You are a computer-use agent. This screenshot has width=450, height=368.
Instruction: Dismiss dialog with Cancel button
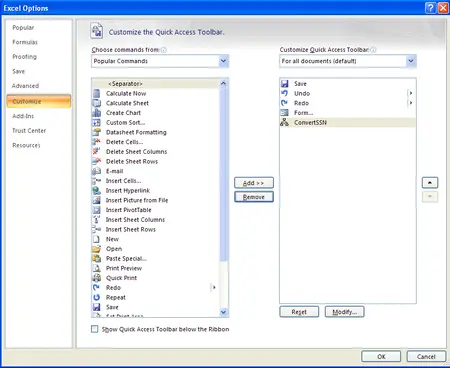426,356
